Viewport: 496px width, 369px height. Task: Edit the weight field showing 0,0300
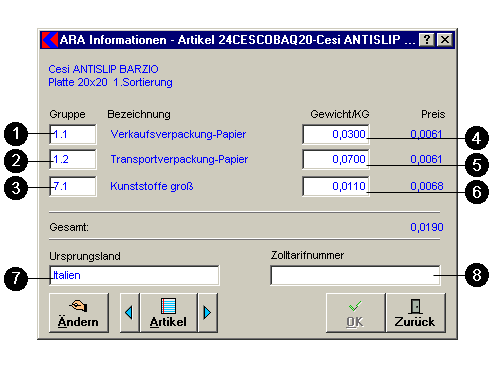336,134
